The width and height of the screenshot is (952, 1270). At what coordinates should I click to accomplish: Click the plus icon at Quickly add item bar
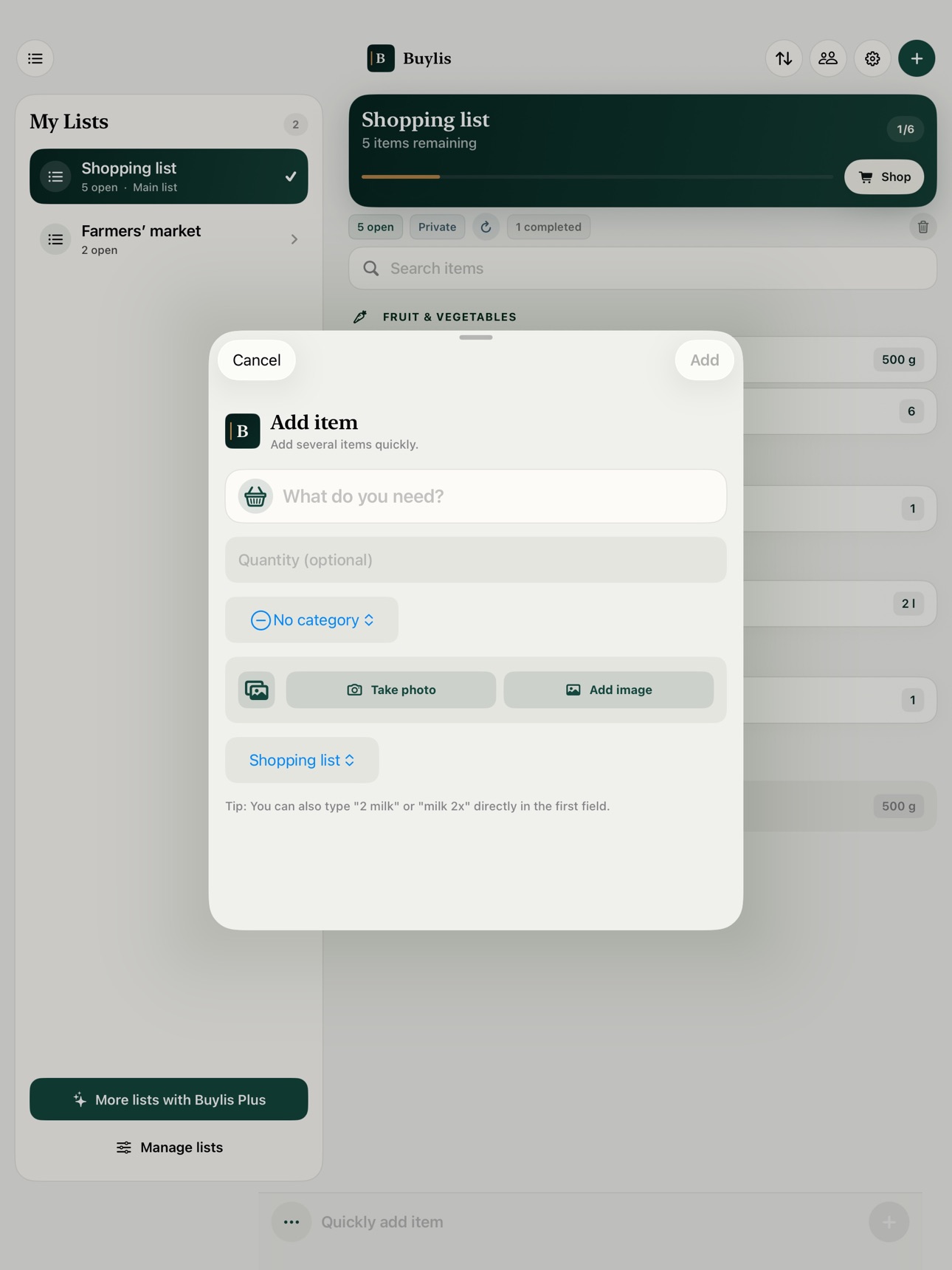889,1222
